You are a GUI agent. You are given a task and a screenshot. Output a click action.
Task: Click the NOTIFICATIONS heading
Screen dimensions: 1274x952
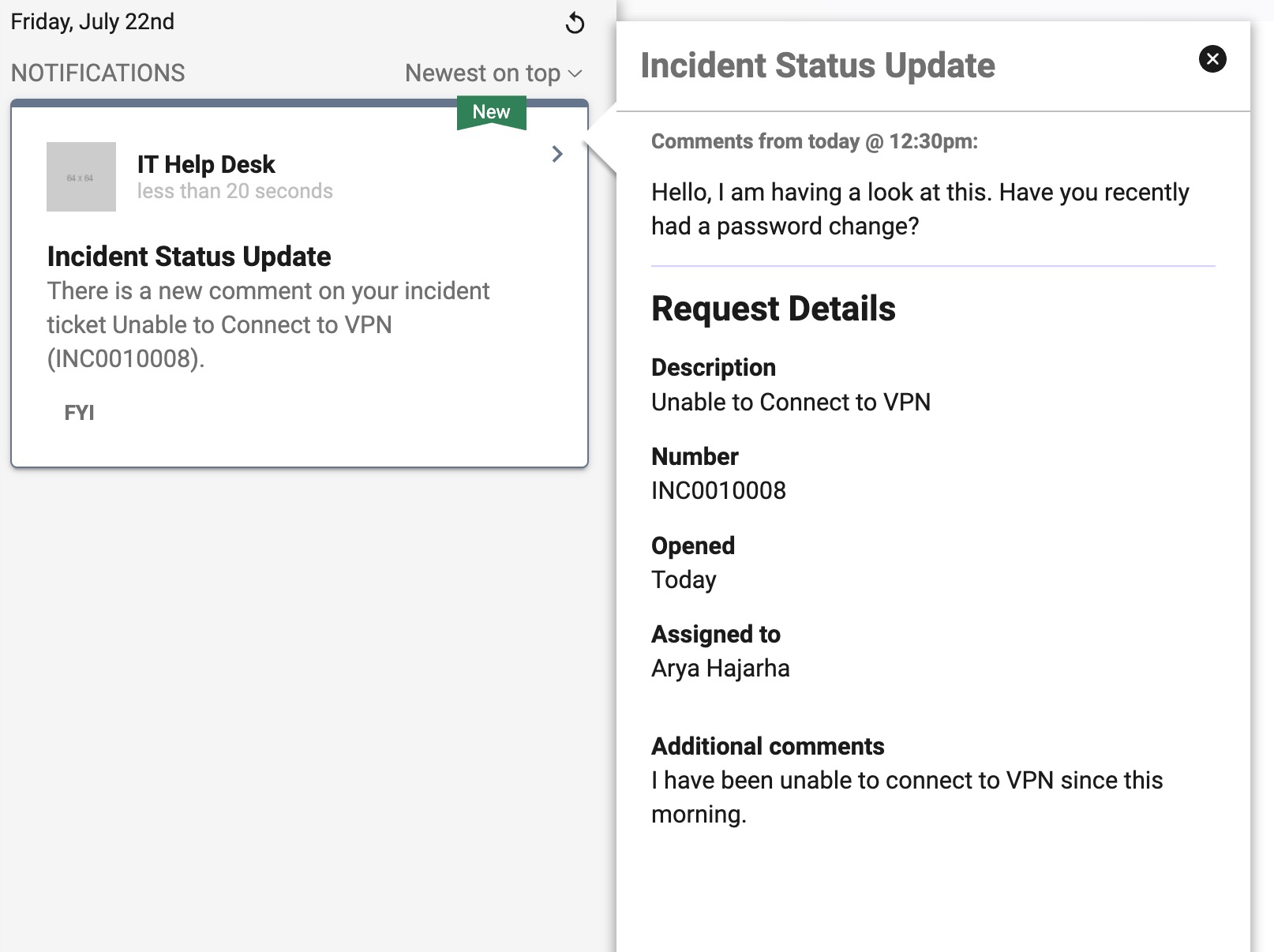(98, 73)
